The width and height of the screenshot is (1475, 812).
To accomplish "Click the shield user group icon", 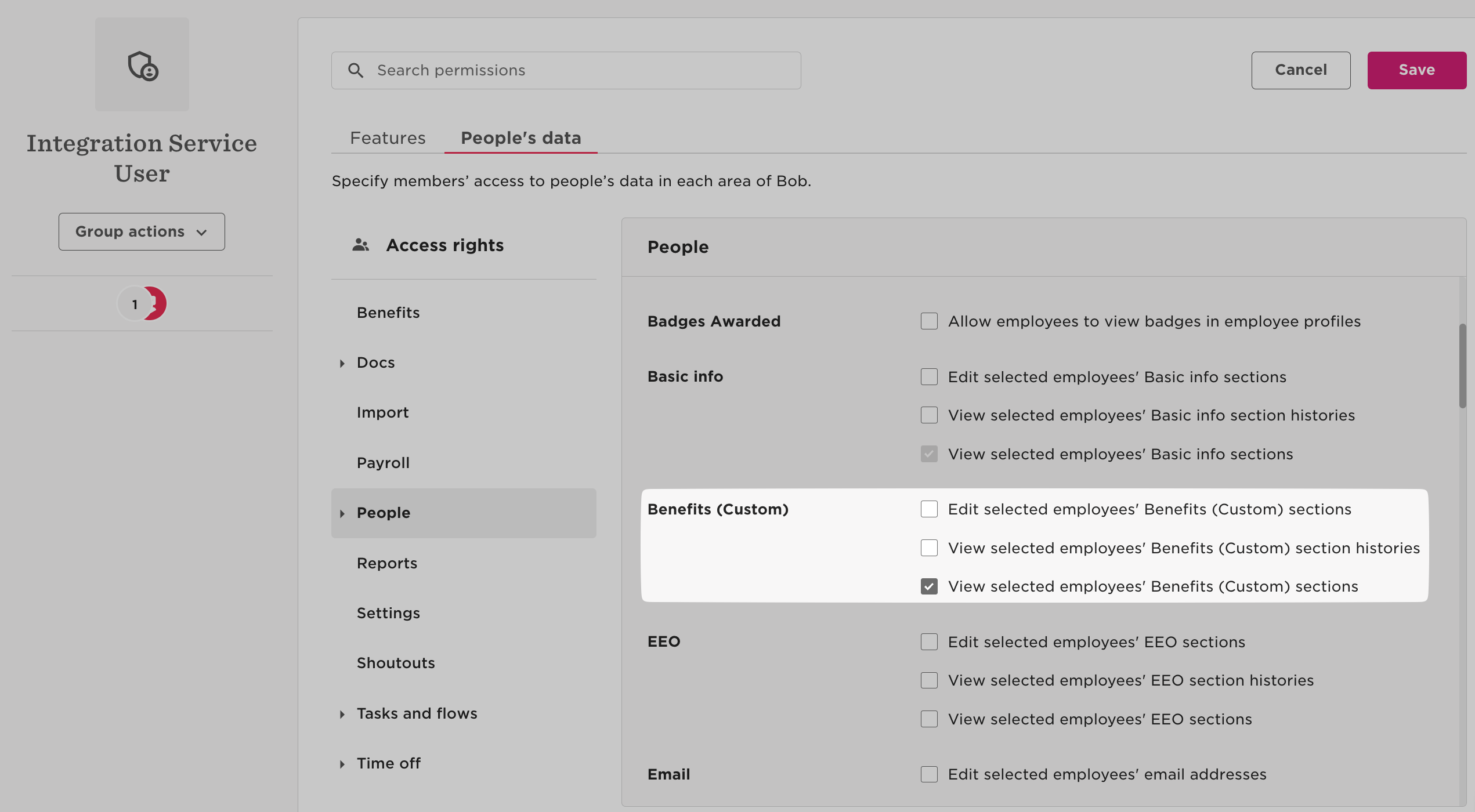I will (142, 65).
